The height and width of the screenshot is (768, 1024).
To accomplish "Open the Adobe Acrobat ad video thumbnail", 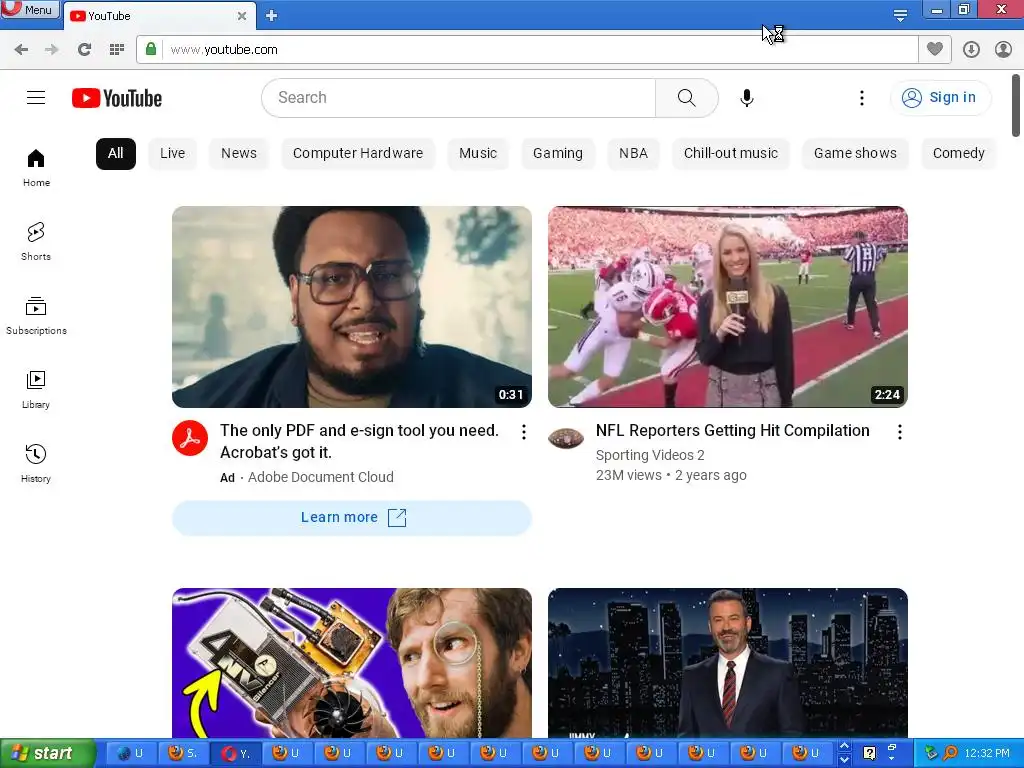I will (x=352, y=307).
